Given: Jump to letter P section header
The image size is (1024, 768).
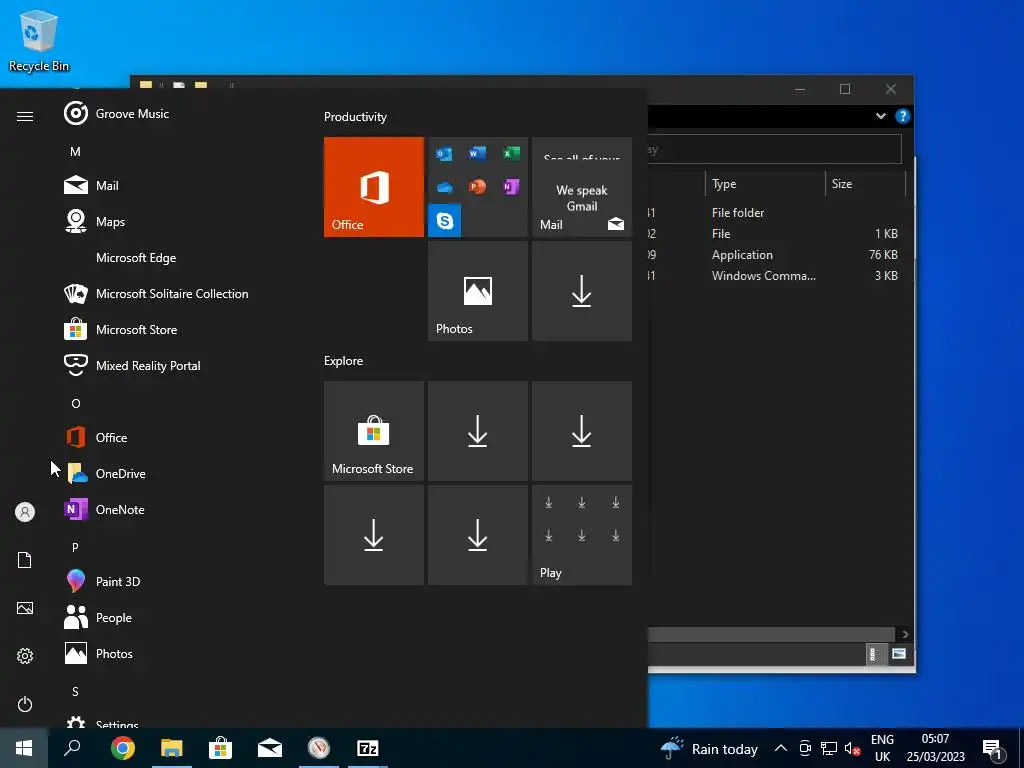Looking at the screenshot, I should coord(75,547).
